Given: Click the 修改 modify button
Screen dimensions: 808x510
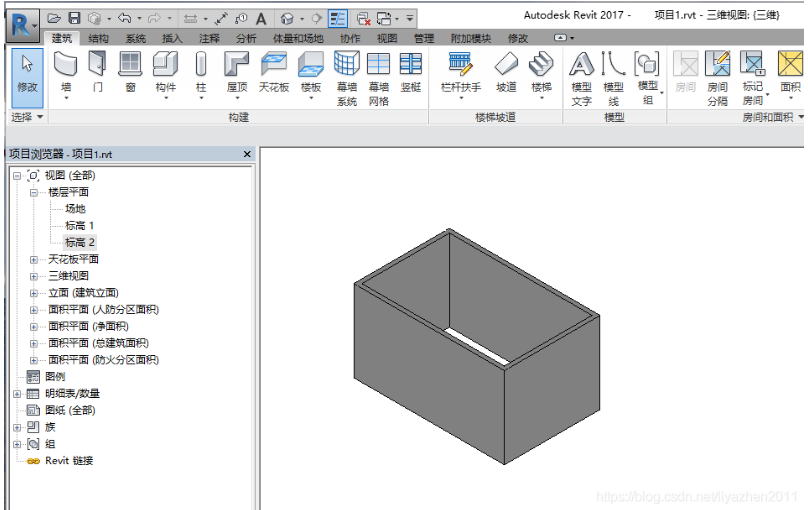Looking at the screenshot, I should click(x=27, y=78).
